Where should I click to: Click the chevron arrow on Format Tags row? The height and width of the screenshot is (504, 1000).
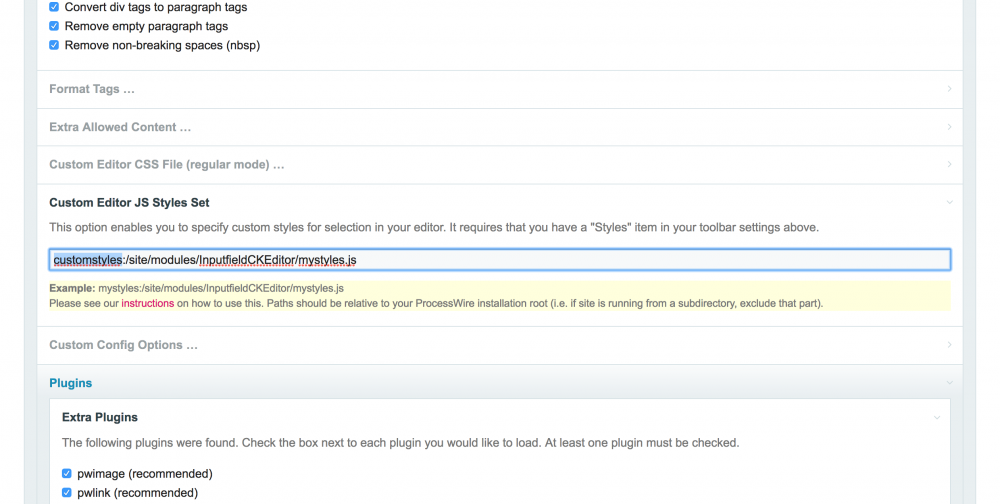(x=949, y=89)
